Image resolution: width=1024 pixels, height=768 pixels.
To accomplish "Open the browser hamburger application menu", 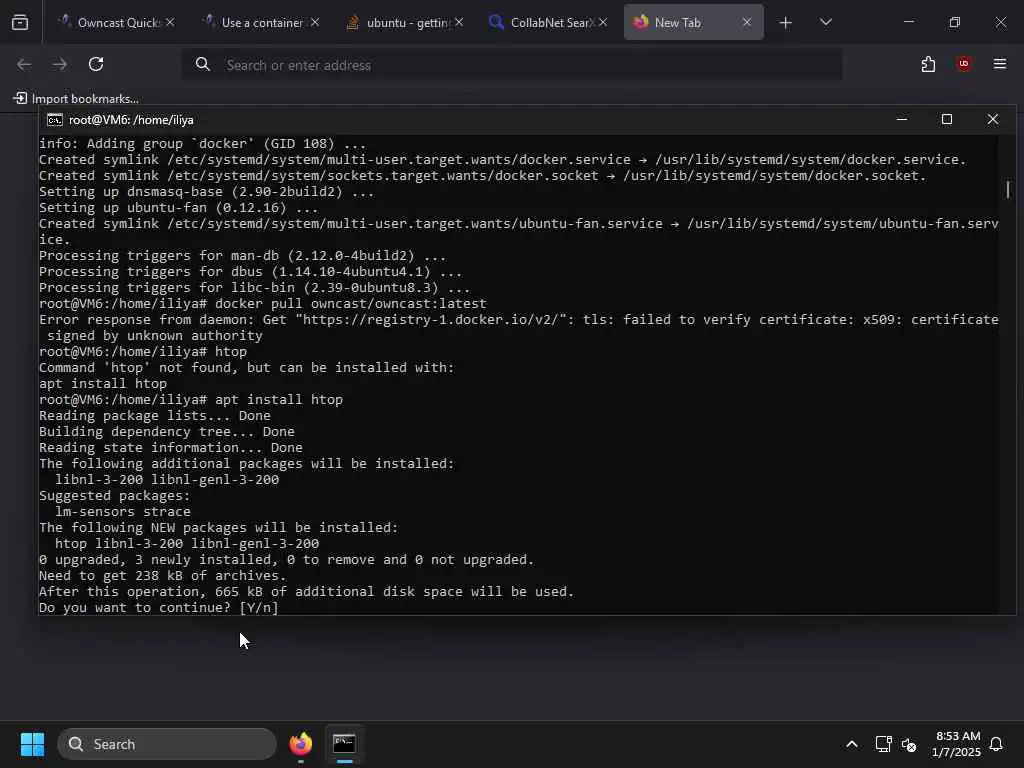I will (x=1000, y=64).
